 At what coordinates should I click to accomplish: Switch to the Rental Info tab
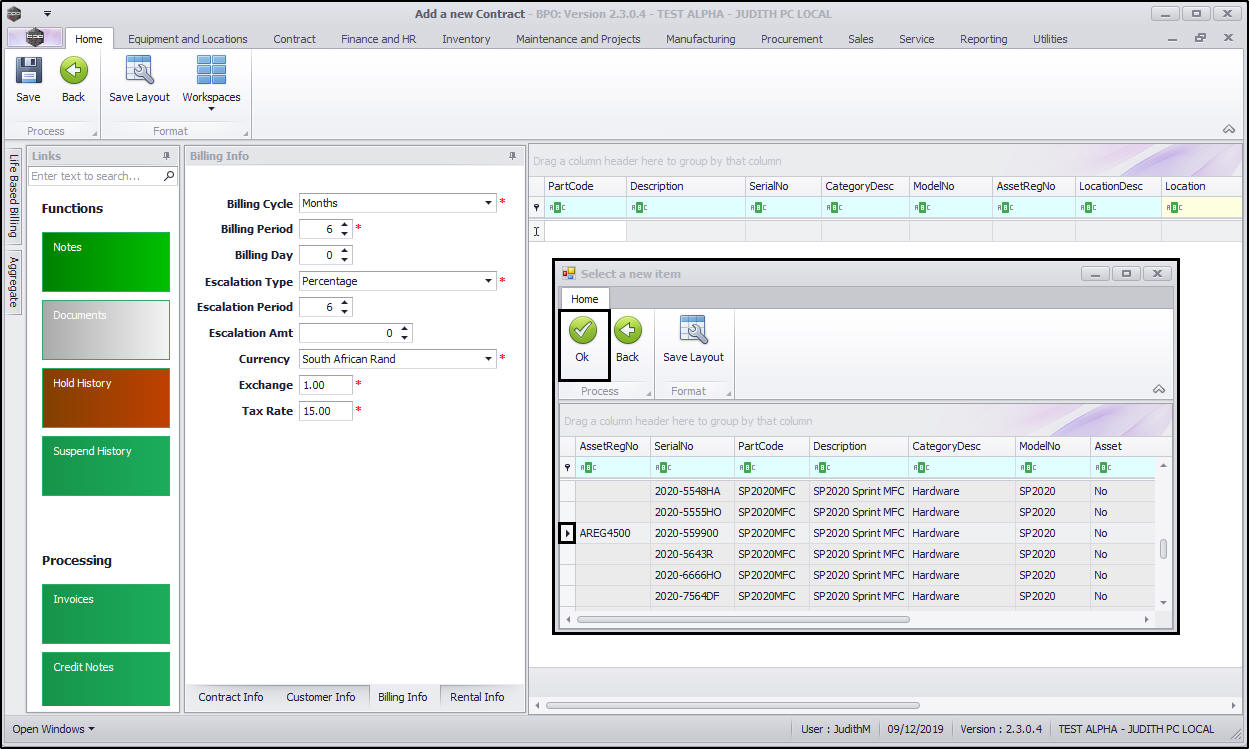pos(477,697)
